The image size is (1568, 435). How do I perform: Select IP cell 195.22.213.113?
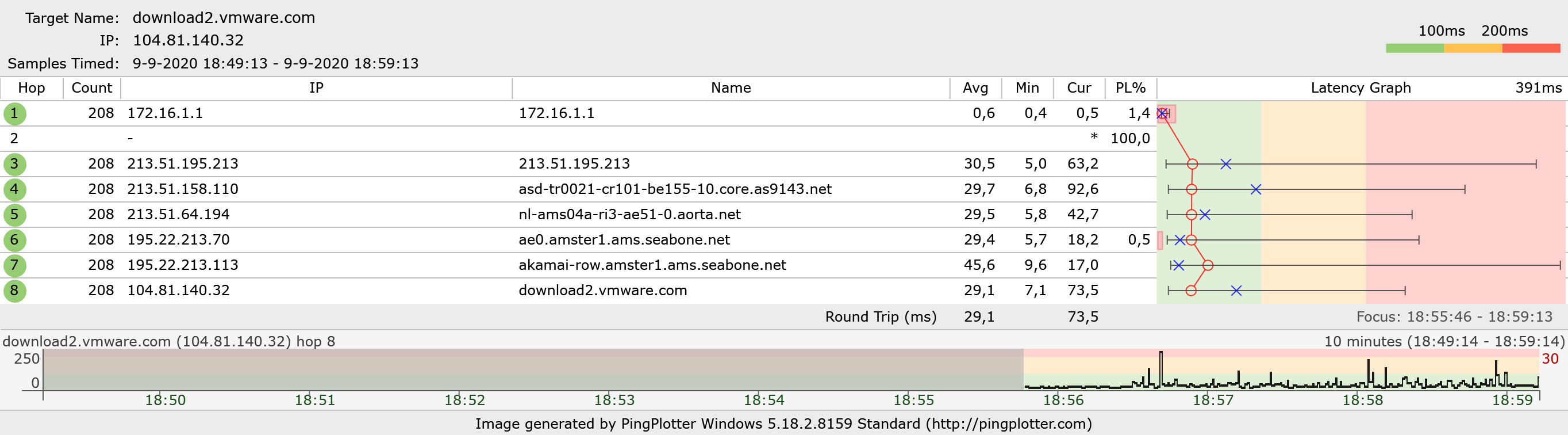click(x=183, y=266)
